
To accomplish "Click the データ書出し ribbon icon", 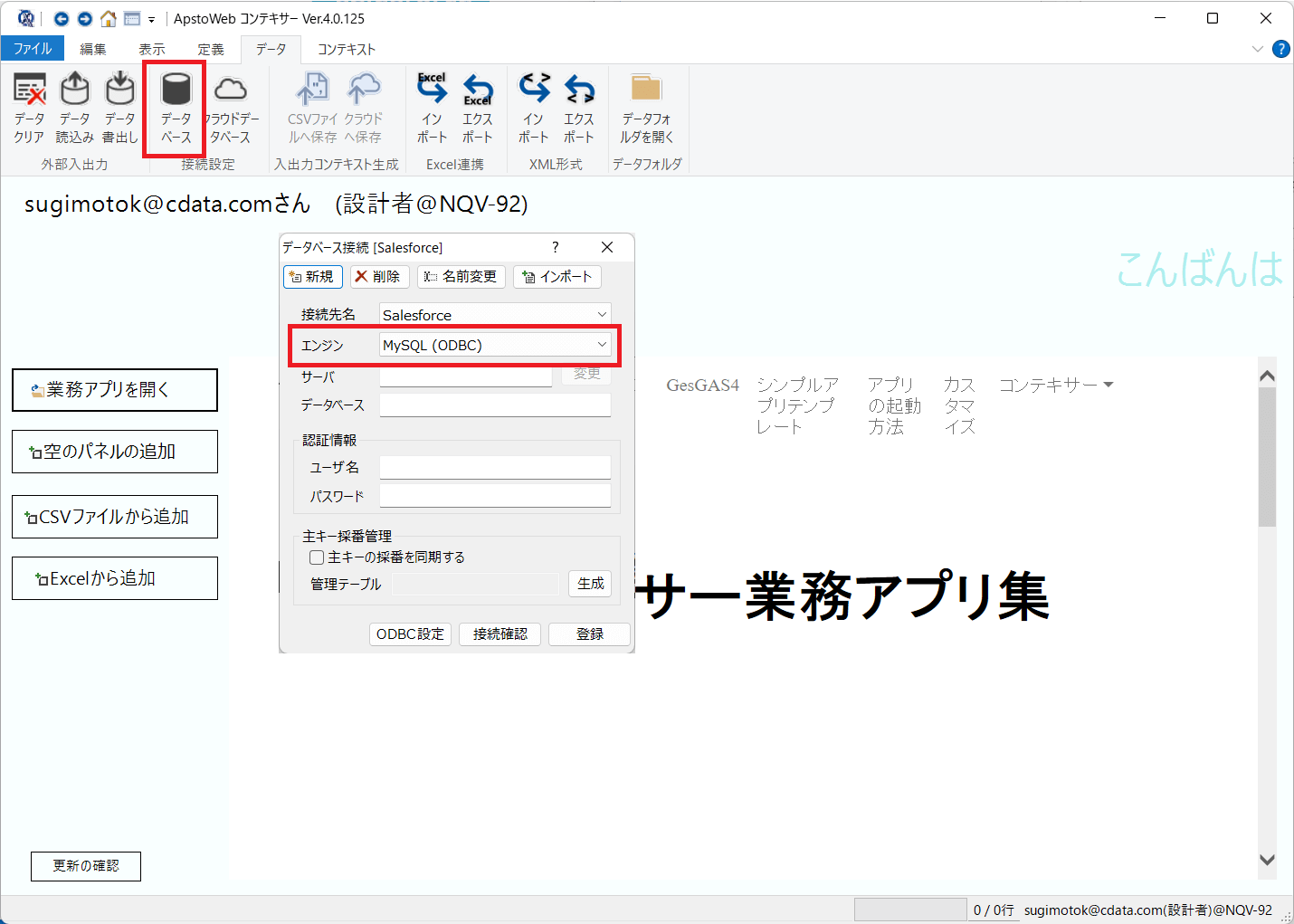I will pos(119,108).
